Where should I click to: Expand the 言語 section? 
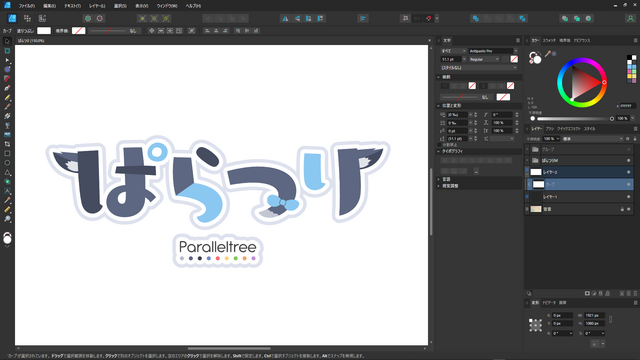(439, 179)
